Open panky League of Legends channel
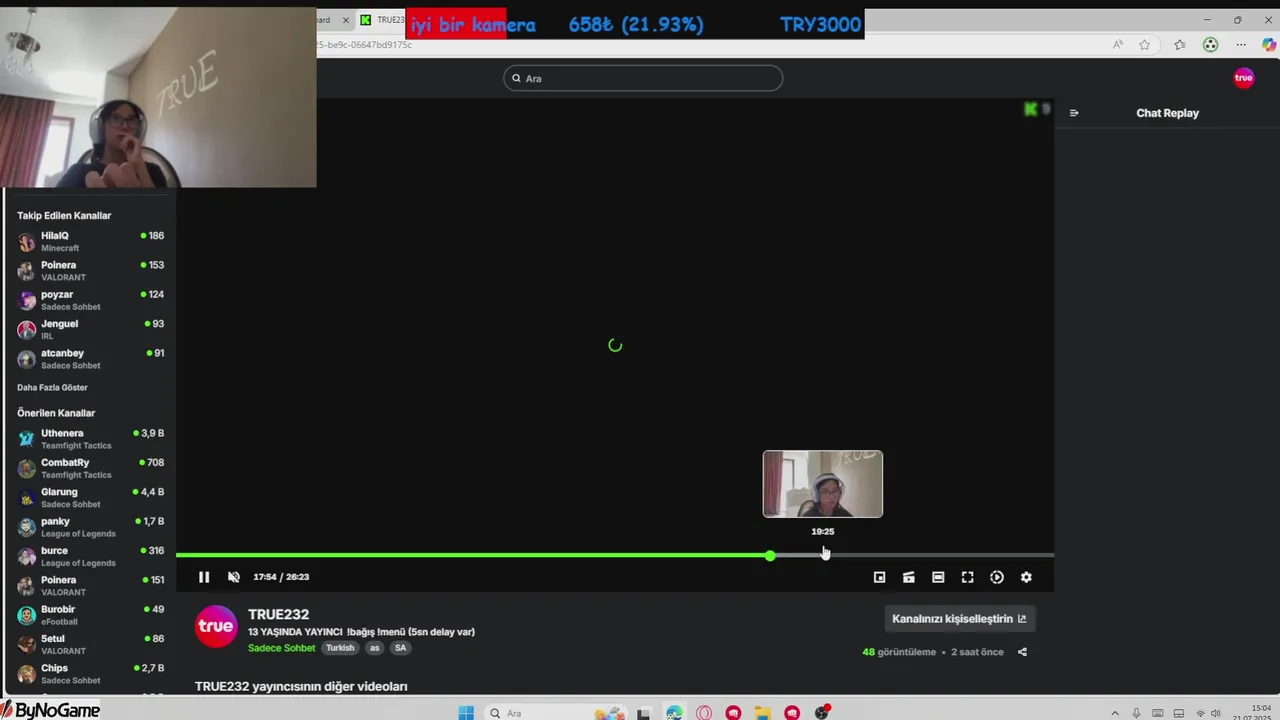1280x720 pixels. pos(90,527)
